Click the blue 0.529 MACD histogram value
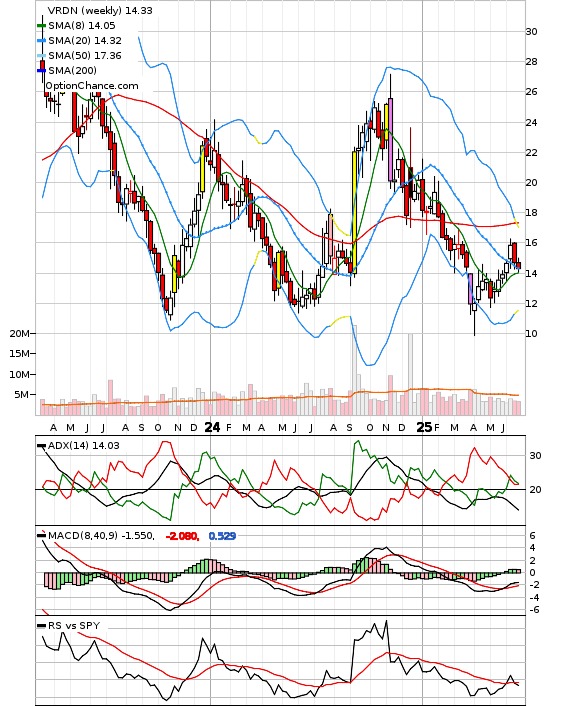This screenshot has height=706, width=566. [222, 536]
